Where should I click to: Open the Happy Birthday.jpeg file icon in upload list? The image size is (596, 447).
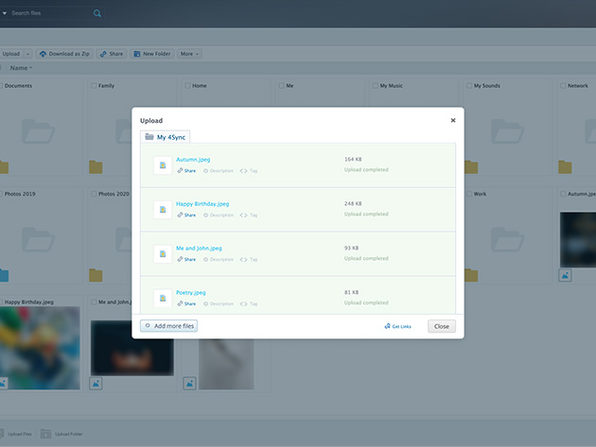[x=163, y=209]
